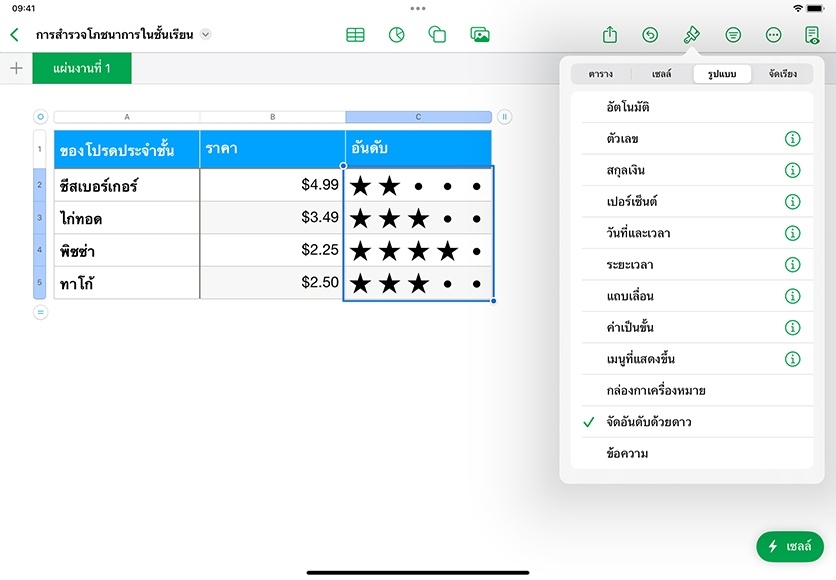Image resolution: width=836 pixels, height=580 pixels.
Task: Choose the กล่องกาเครื่องหมาย format option
Action: coord(655,390)
